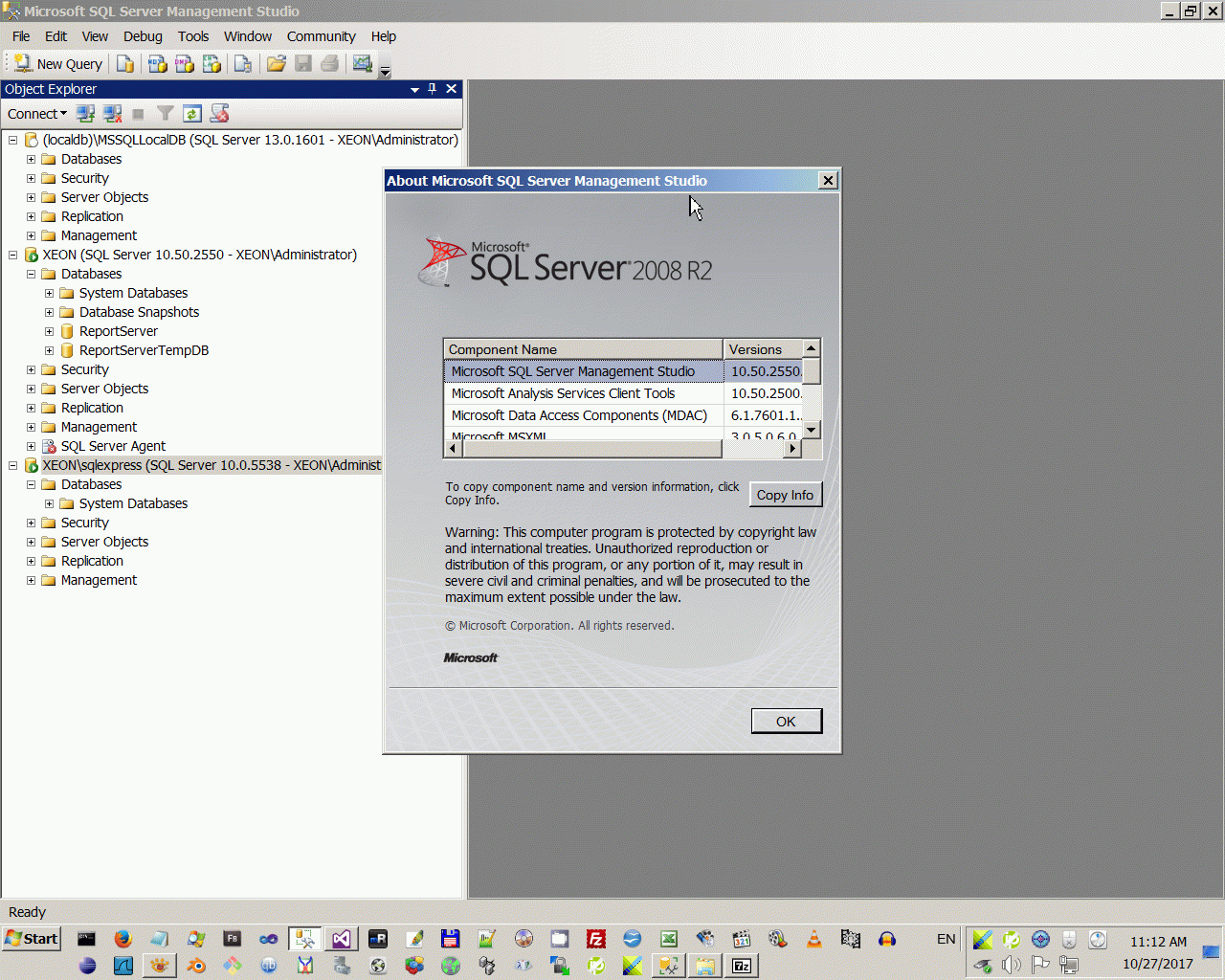This screenshot has height=980, width=1225.
Task: Click the Print toolbar icon
Action: [329, 64]
